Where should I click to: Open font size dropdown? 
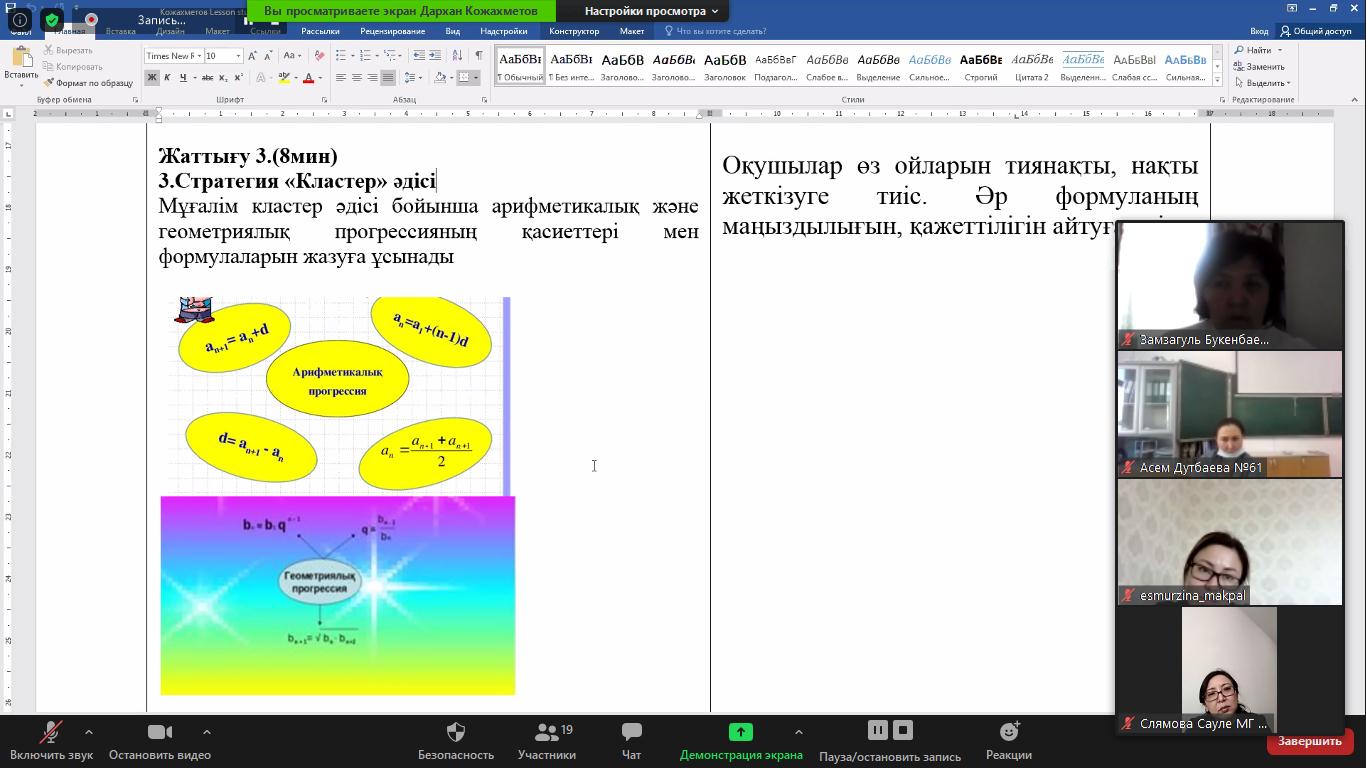[x=238, y=56]
